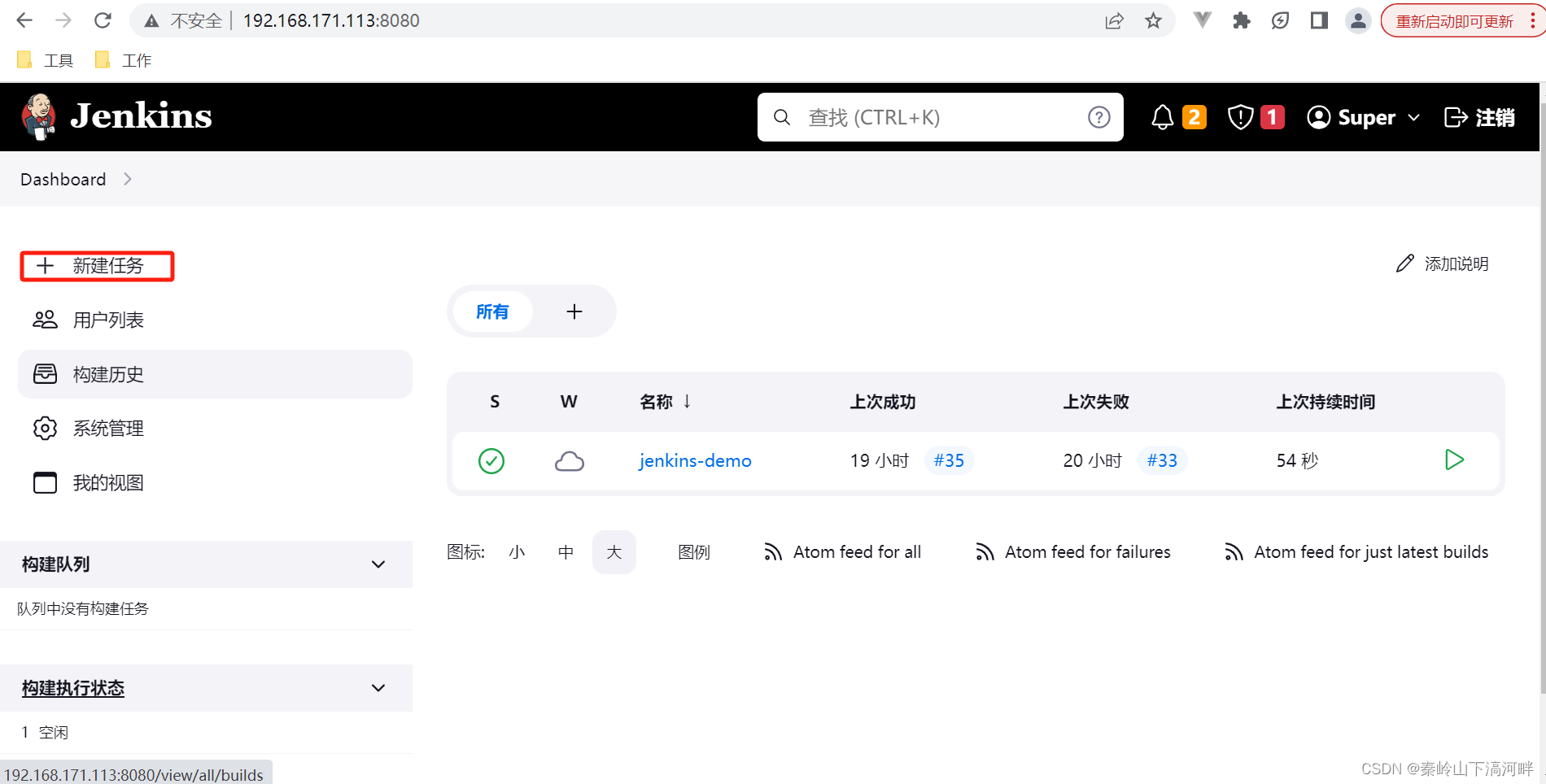Set icon size to 大
The image size is (1546, 784).
click(x=614, y=552)
